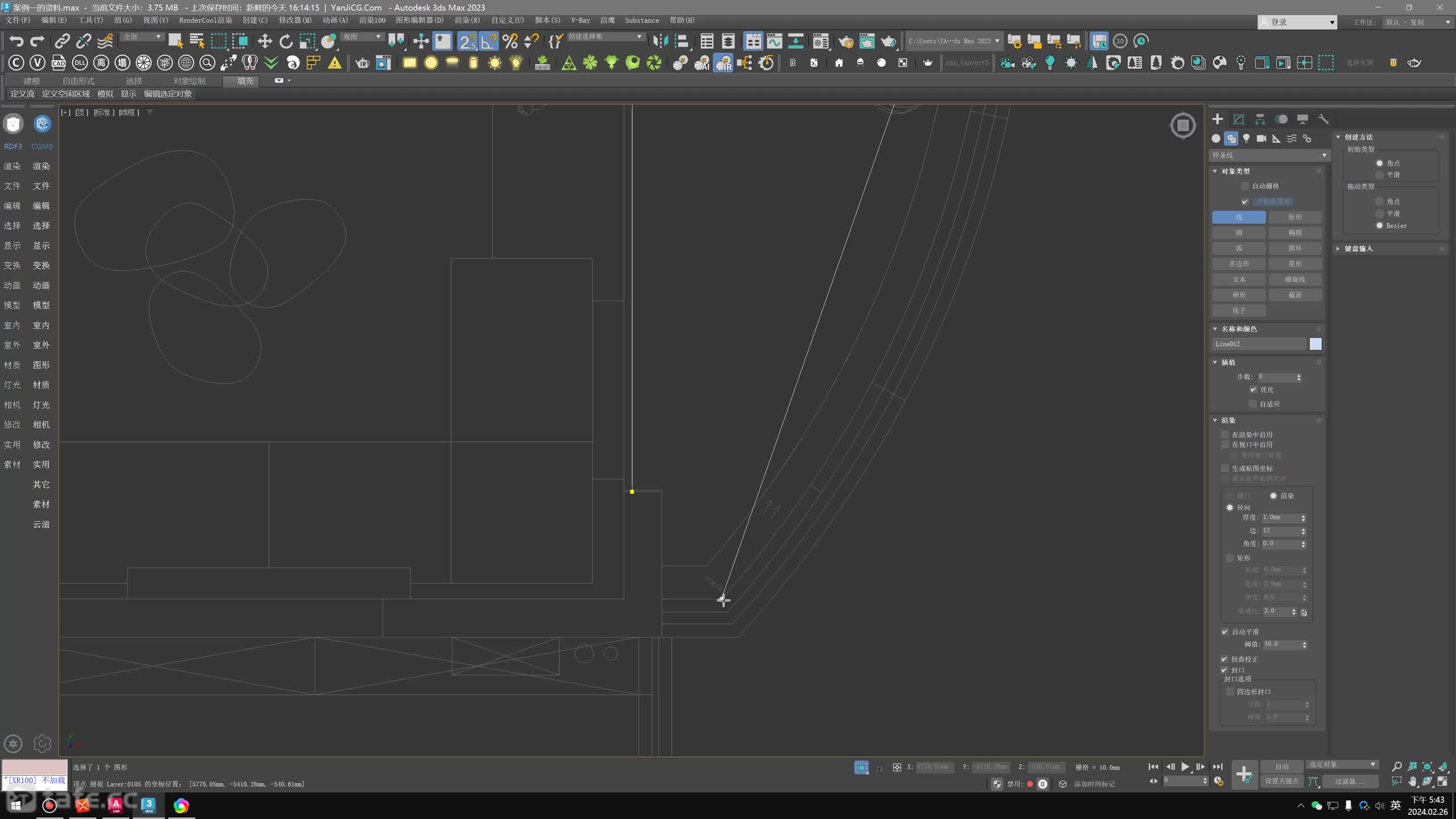Click the yellow warning triangle icon
The height and width of the screenshot is (819, 1456).
pos(334,63)
